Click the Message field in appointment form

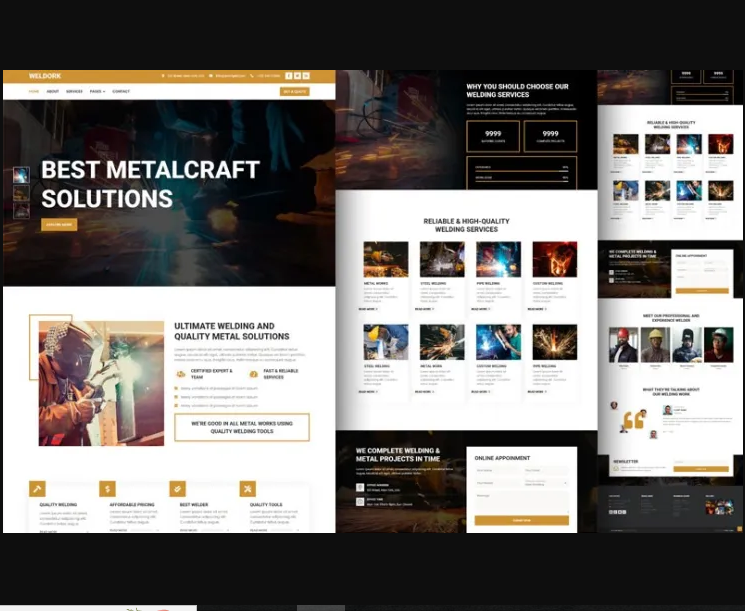tap(521, 501)
